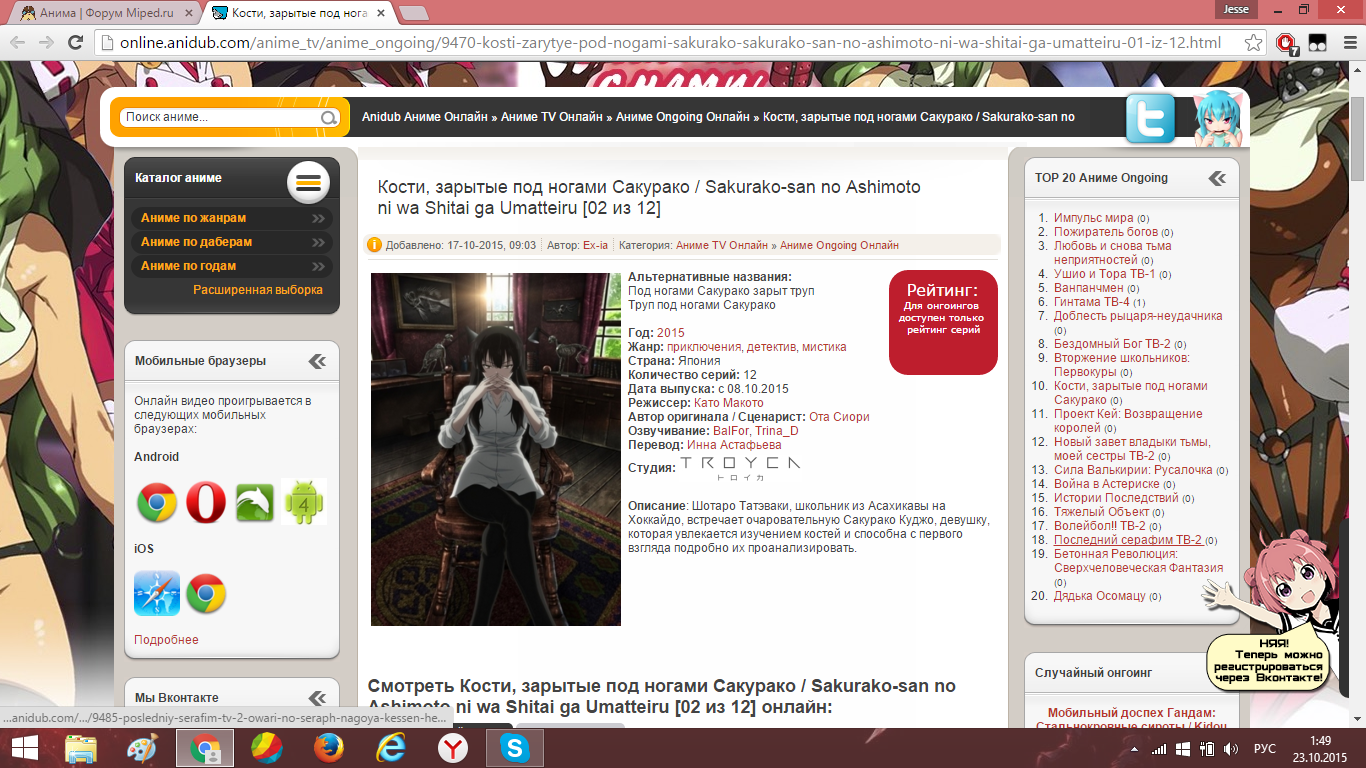Open Internet Explorer from the taskbar
Image resolution: width=1366 pixels, height=768 pixels.
[x=390, y=748]
